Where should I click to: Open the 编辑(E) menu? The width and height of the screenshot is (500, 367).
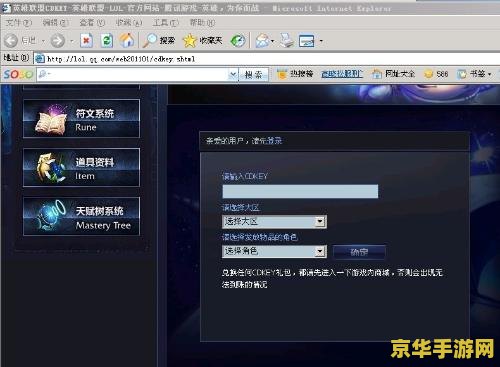[56, 23]
